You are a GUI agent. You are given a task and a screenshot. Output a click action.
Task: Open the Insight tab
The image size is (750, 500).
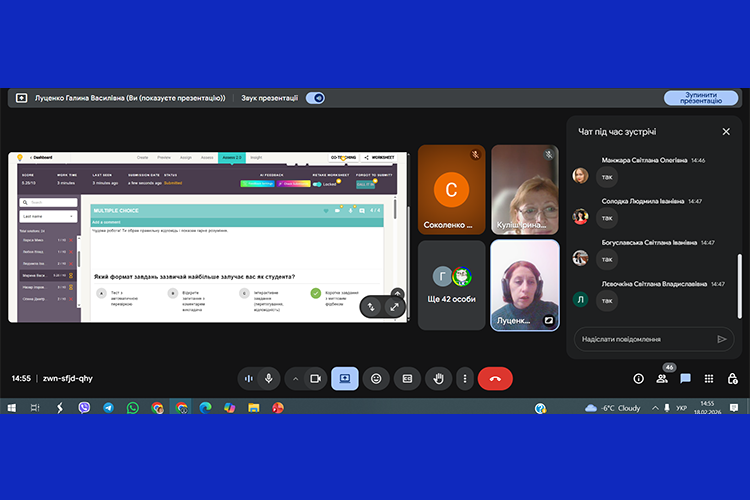coord(256,157)
